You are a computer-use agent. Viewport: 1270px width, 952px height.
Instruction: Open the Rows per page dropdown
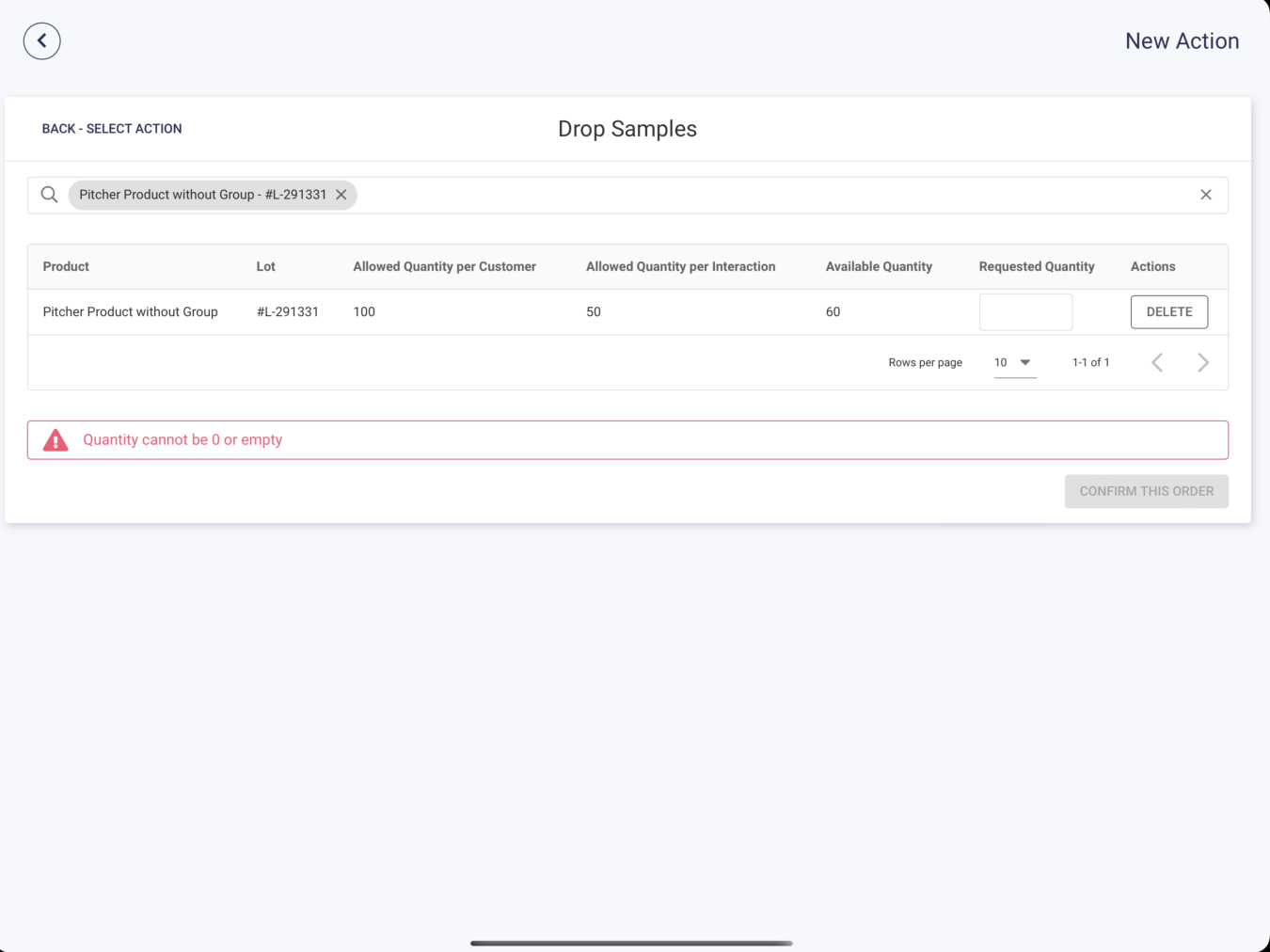point(1014,363)
